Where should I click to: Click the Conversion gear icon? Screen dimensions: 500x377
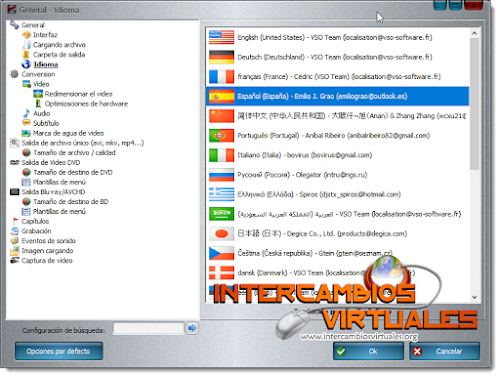(14, 74)
